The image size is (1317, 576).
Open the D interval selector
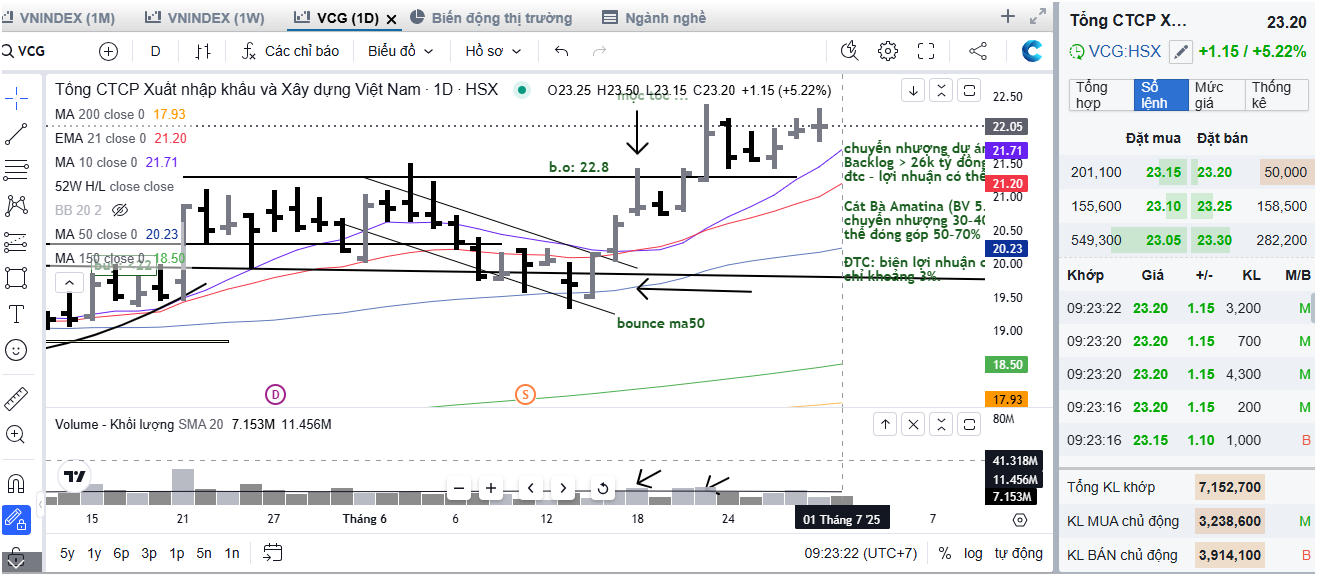tap(155, 51)
